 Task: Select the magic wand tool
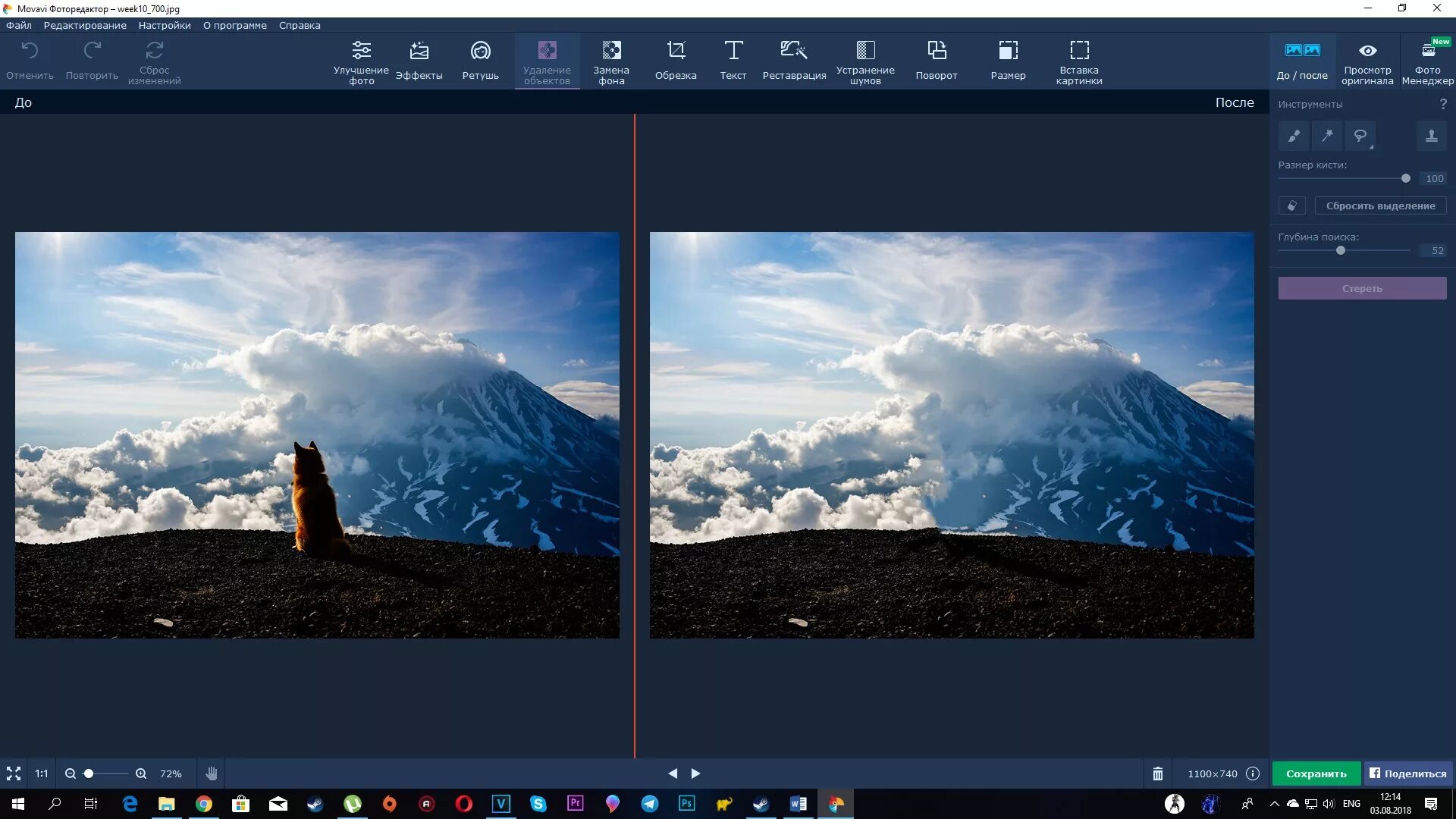[1327, 136]
